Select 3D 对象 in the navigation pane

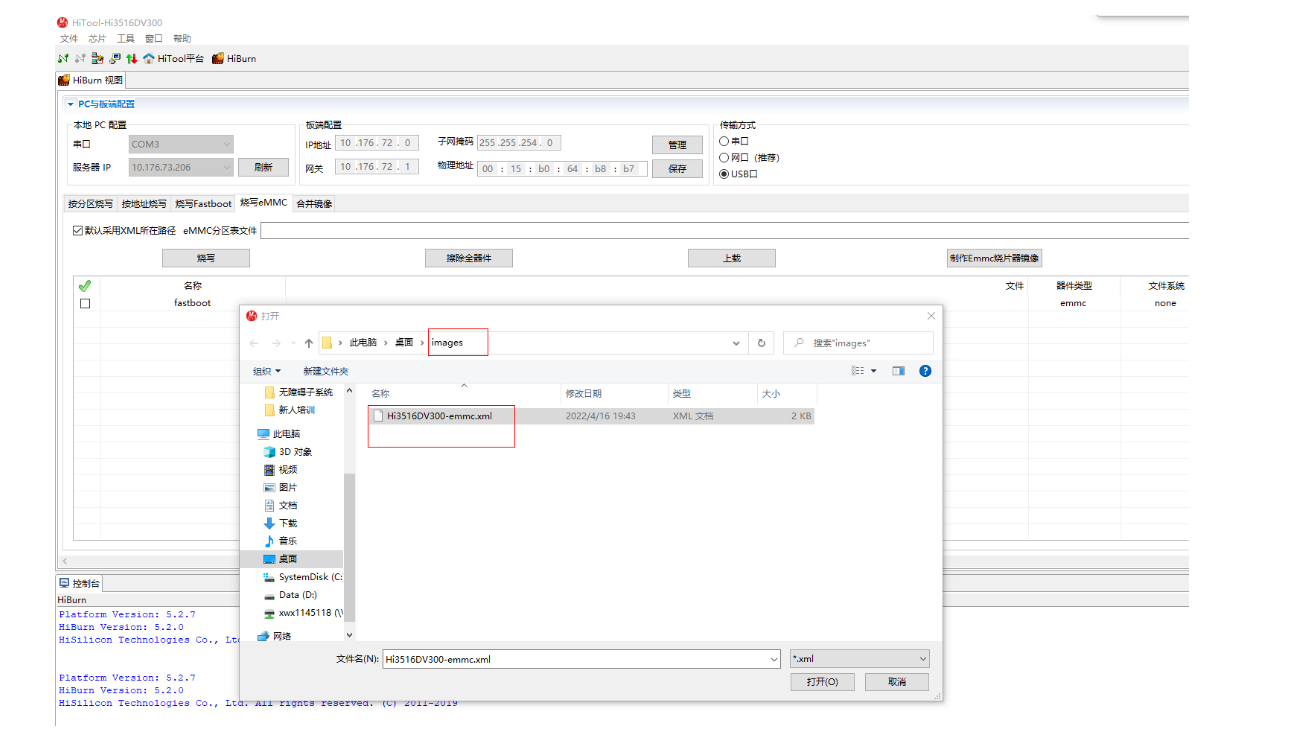pos(288,452)
